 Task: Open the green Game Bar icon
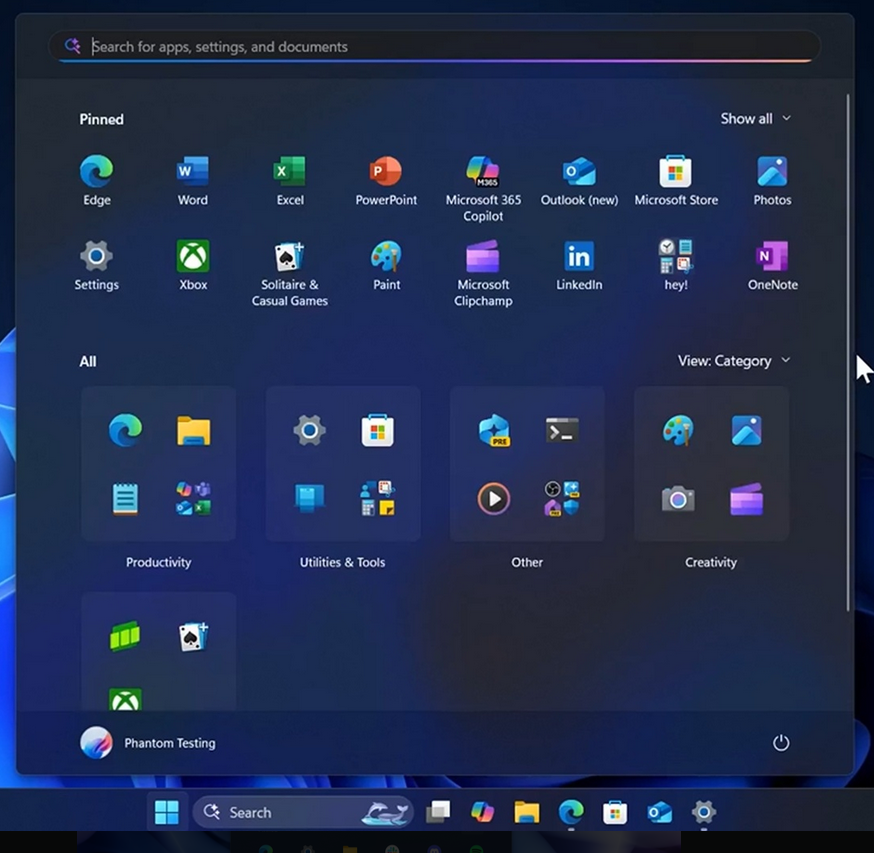point(125,637)
